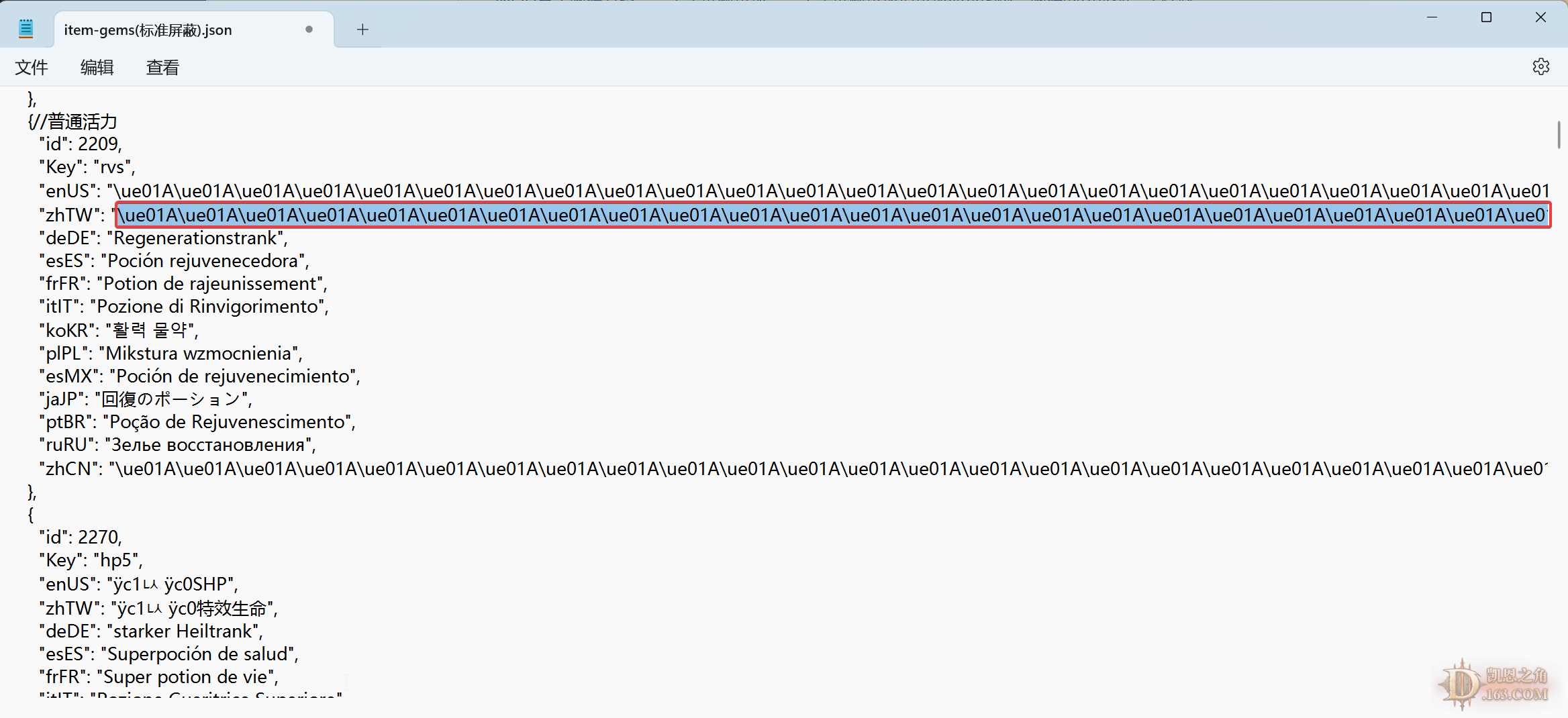This screenshot has height=718, width=1568.
Task: Click the vertical scrollbar thumb
Action: pyautogui.click(x=1559, y=135)
